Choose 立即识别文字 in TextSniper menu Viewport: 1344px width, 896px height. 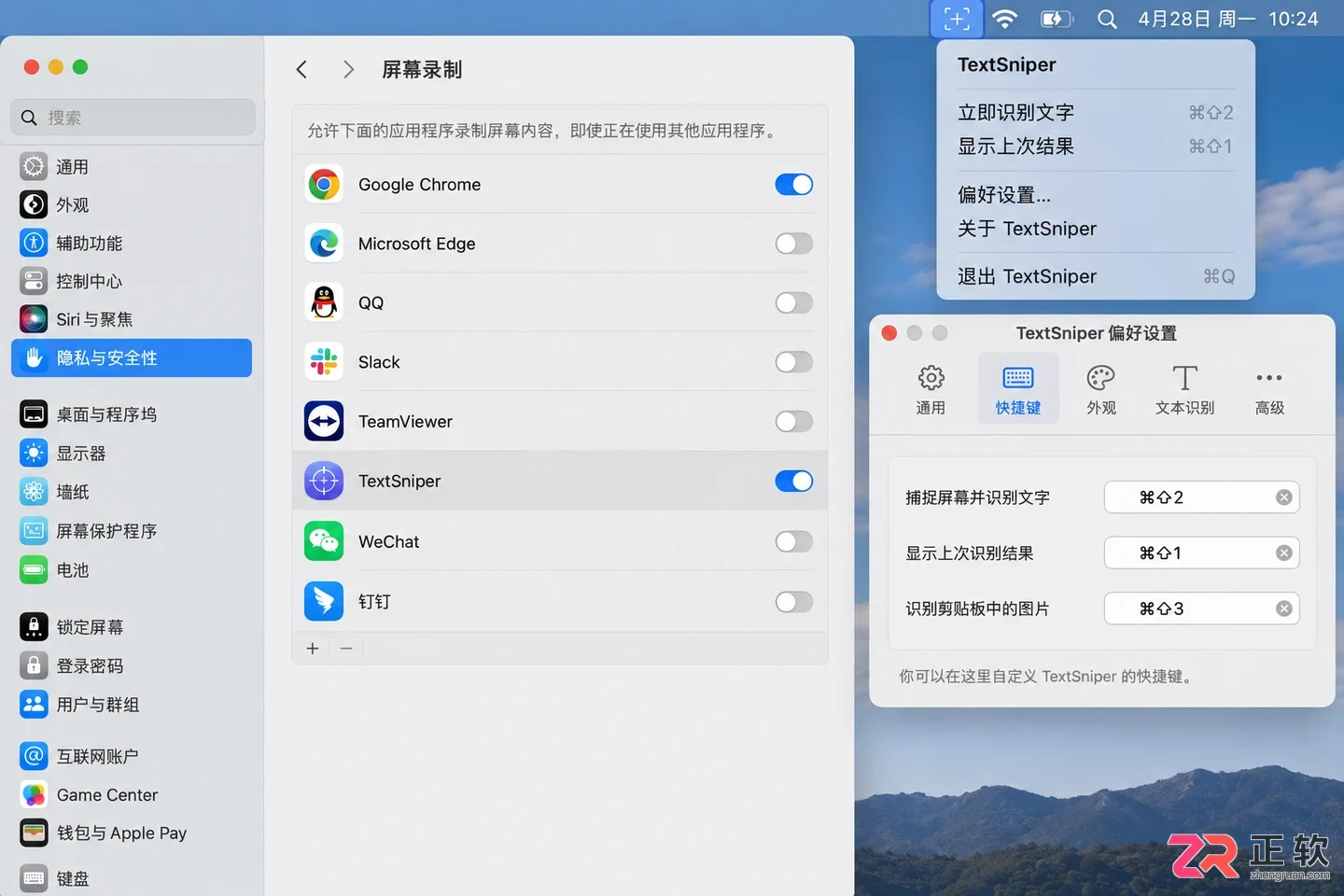coord(1096,113)
